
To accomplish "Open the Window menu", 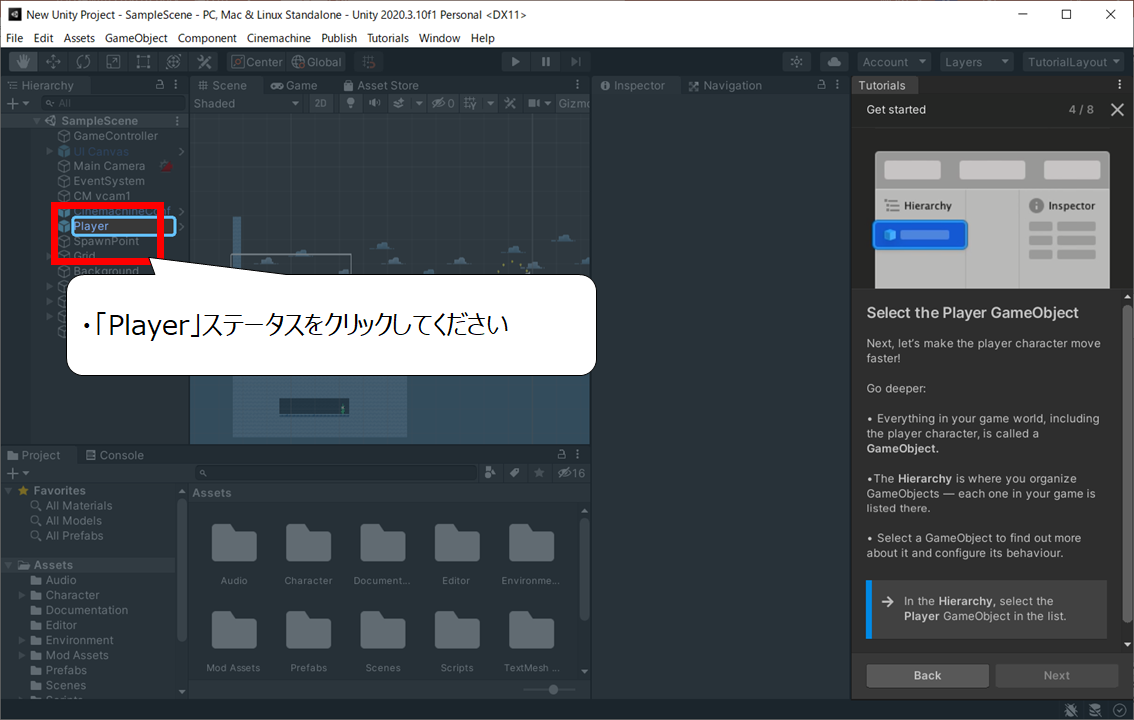I will [x=439, y=38].
